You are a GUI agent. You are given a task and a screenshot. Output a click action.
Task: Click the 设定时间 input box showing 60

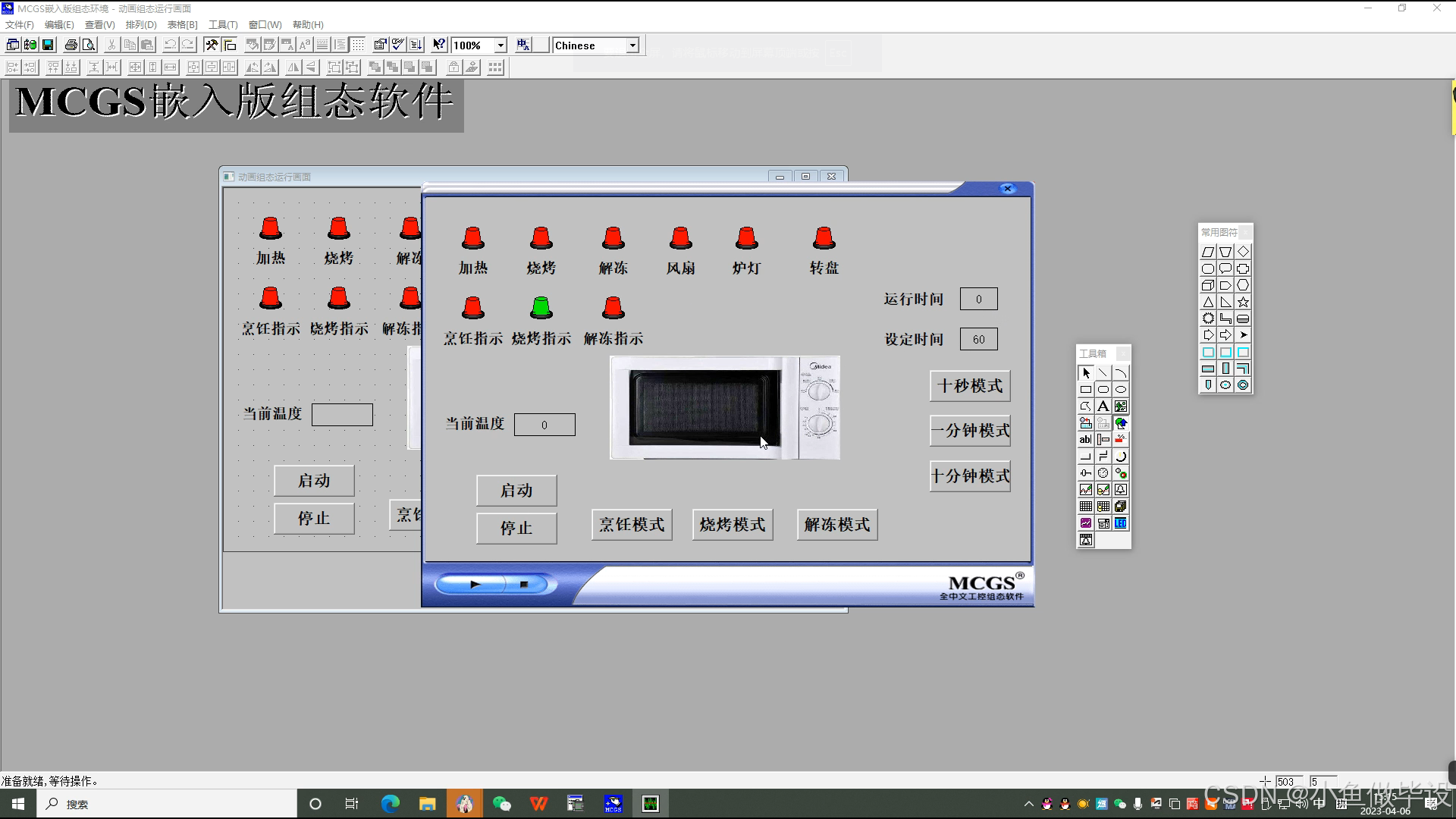978,339
